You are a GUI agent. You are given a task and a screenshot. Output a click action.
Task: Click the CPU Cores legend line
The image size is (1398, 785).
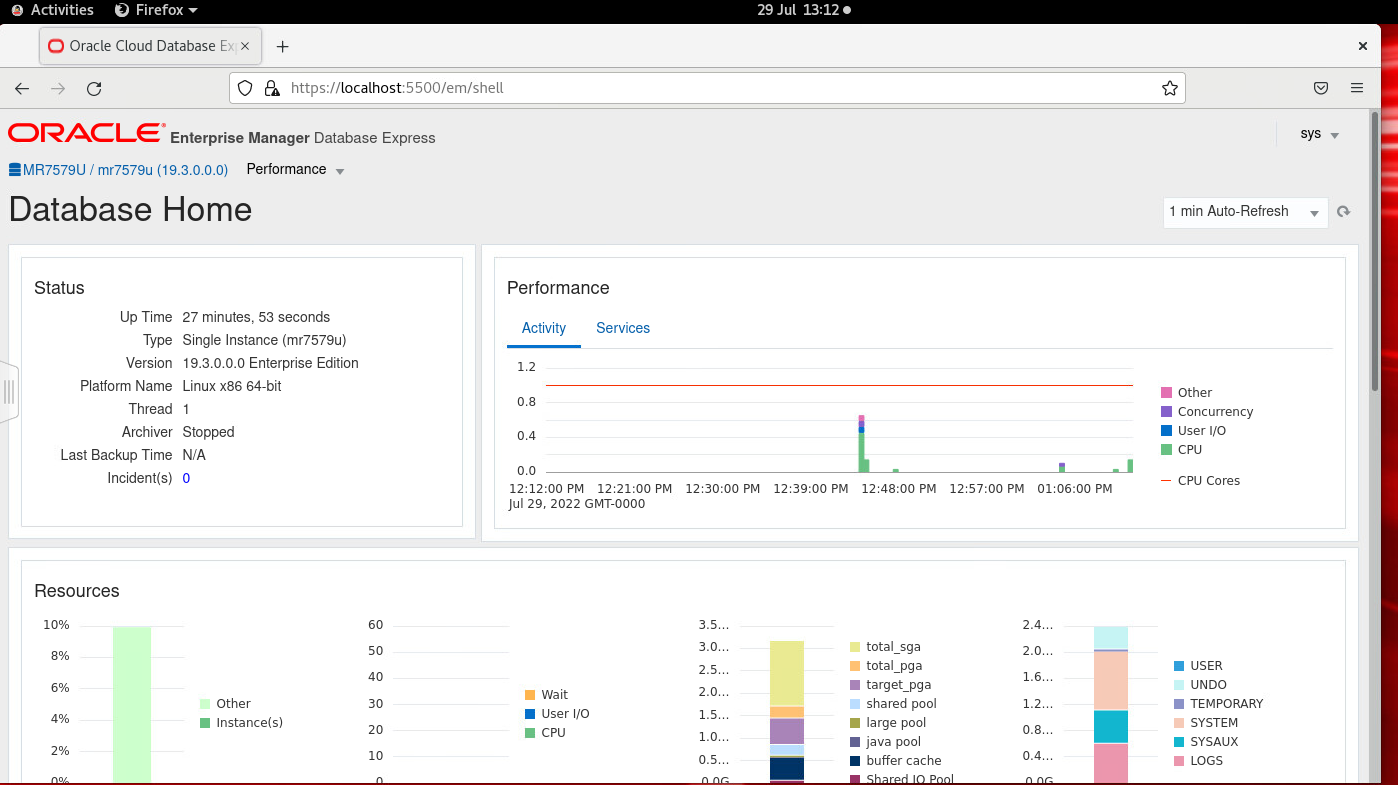tap(1166, 481)
